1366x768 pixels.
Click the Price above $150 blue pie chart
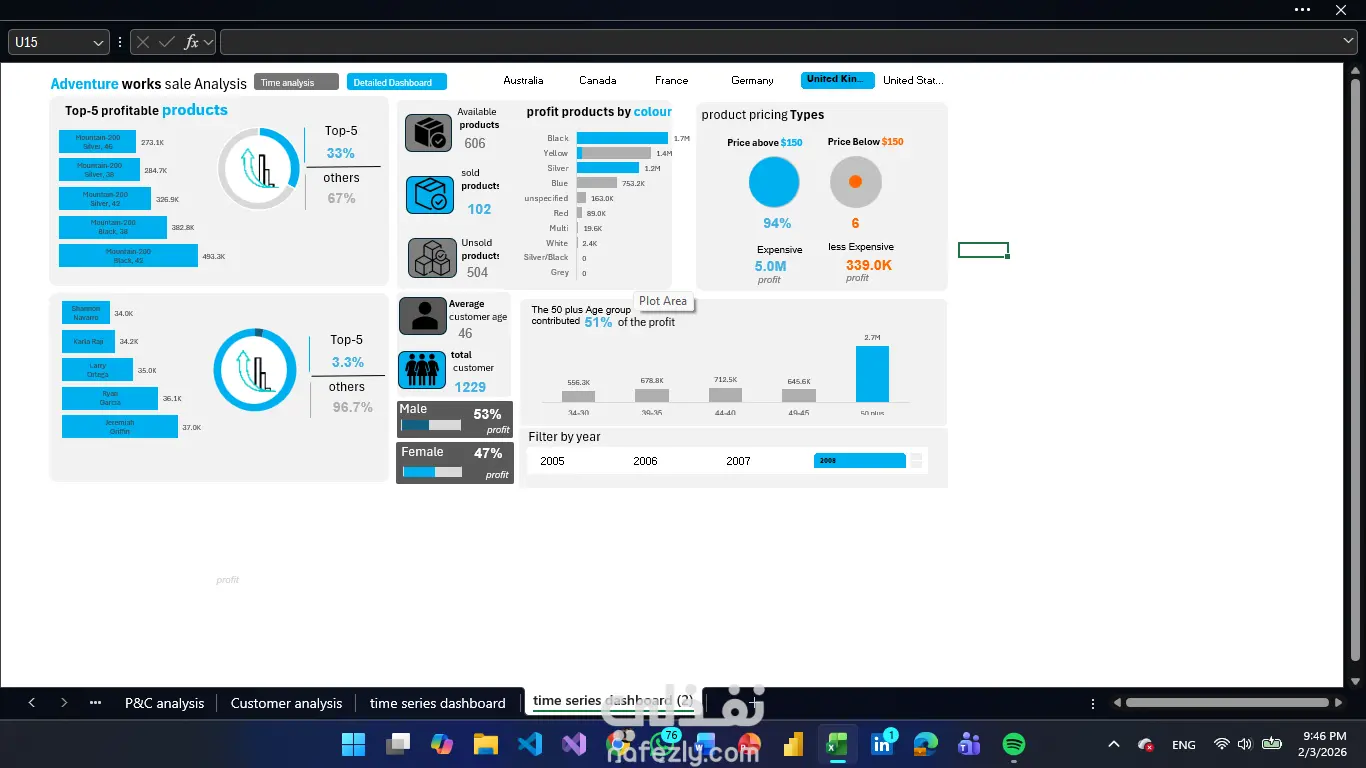pyautogui.click(x=774, y=183)
